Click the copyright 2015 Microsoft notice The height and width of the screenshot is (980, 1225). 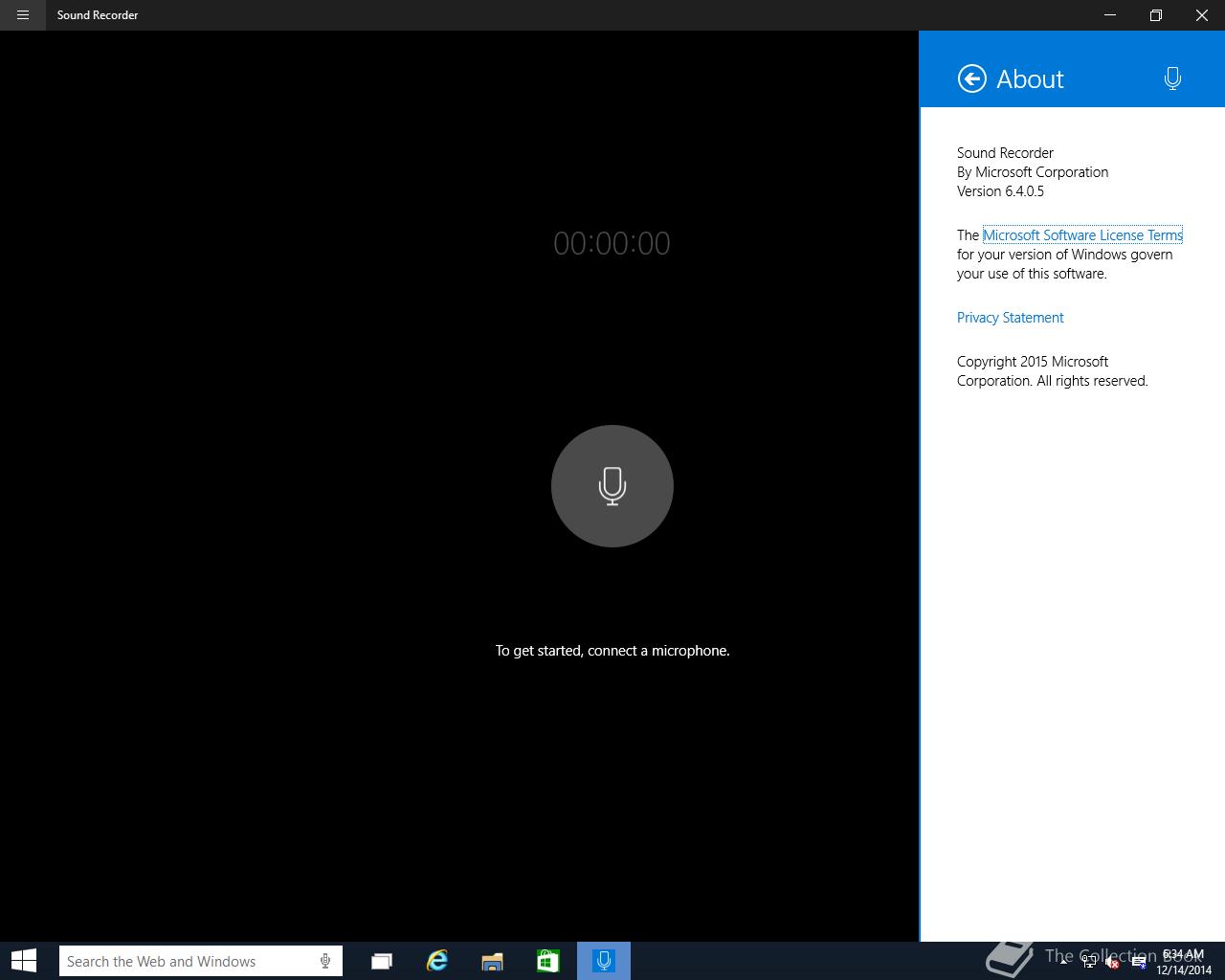[x=1053, y=371]
